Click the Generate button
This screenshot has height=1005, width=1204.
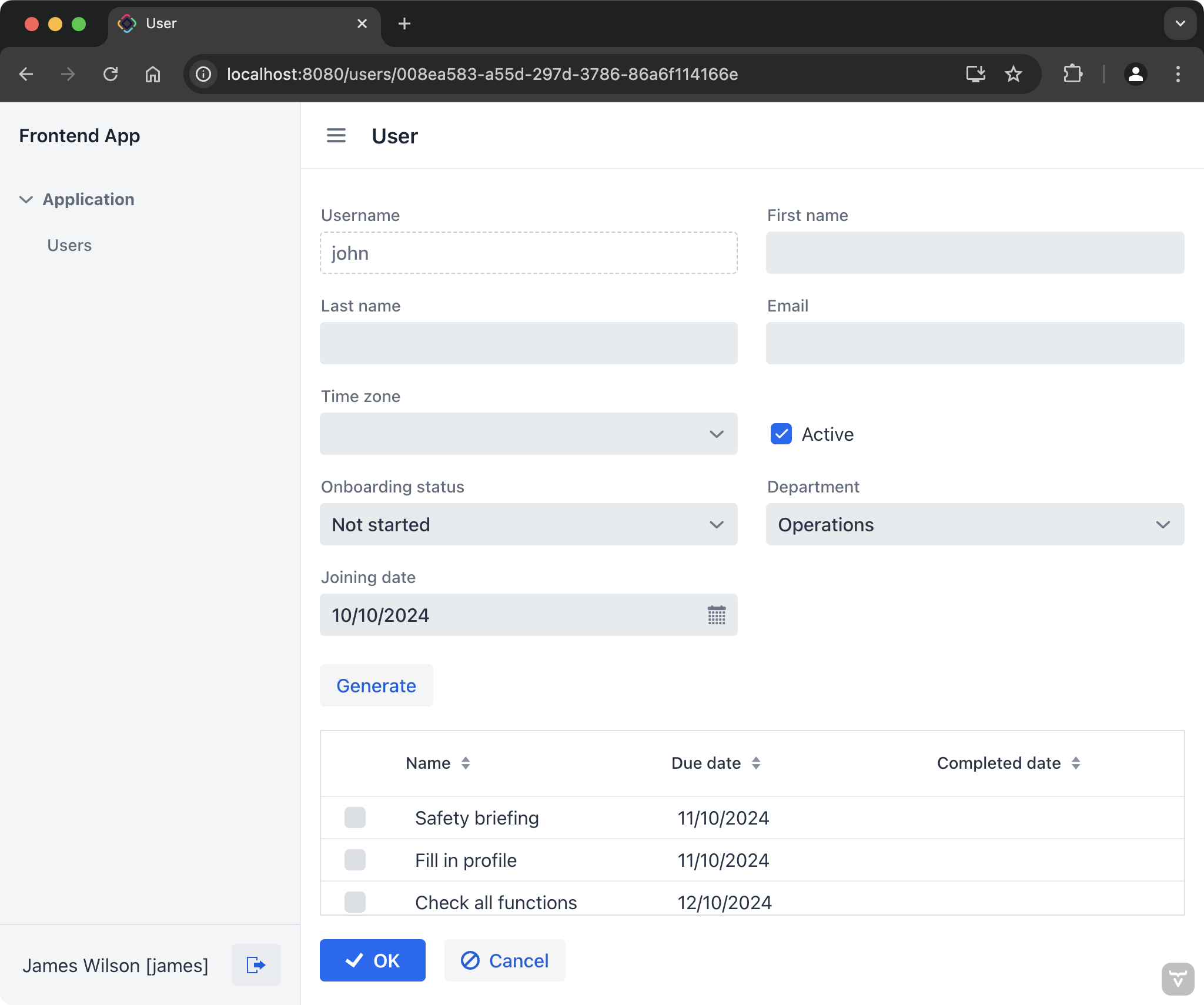pos(376,685)
